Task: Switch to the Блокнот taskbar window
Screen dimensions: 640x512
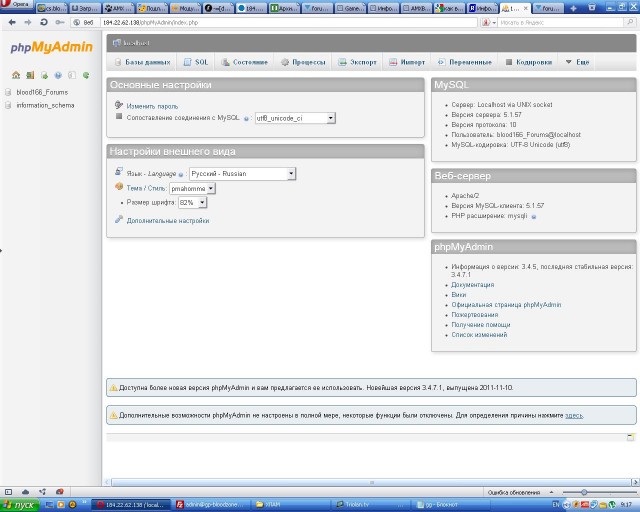Action: click(x=450, y=505)
